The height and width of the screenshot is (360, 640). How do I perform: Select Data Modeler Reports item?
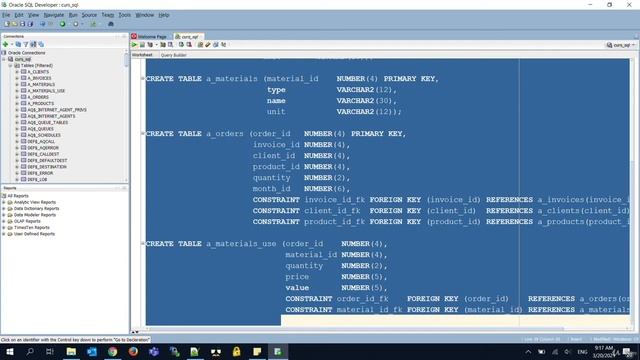35,215
